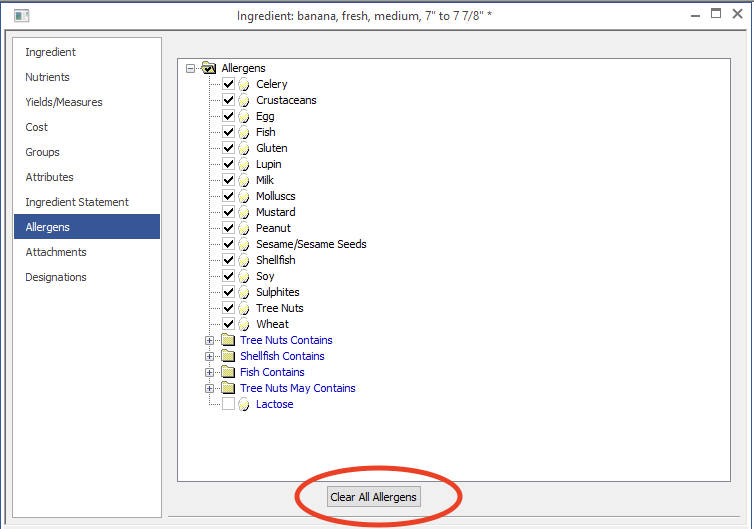This screenshot has width=754, height=529.
Task: Click the allergen icon beside Milk
Action: [244, 180]
